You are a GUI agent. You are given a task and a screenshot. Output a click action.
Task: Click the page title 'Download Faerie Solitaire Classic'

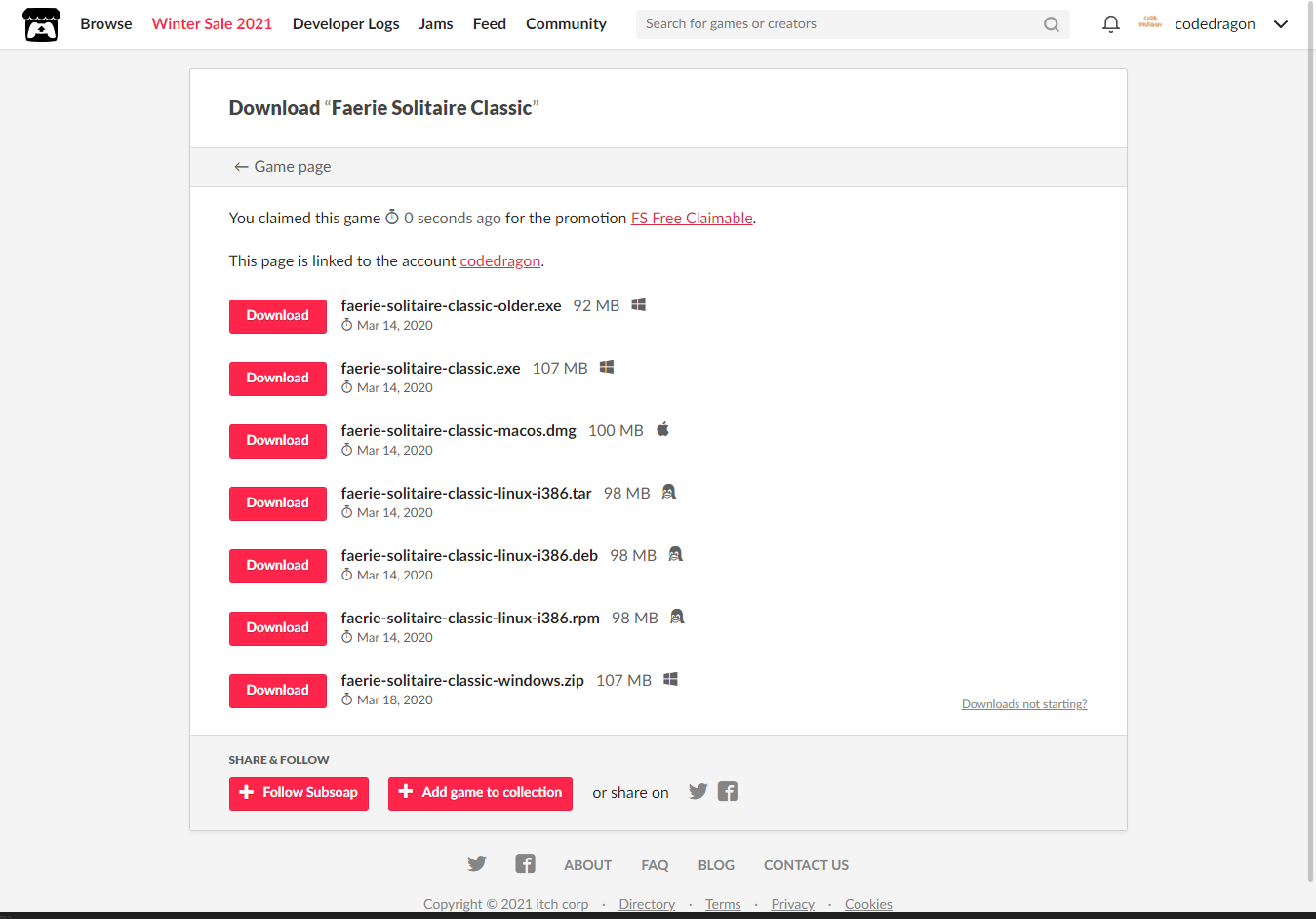coord(383,108)
